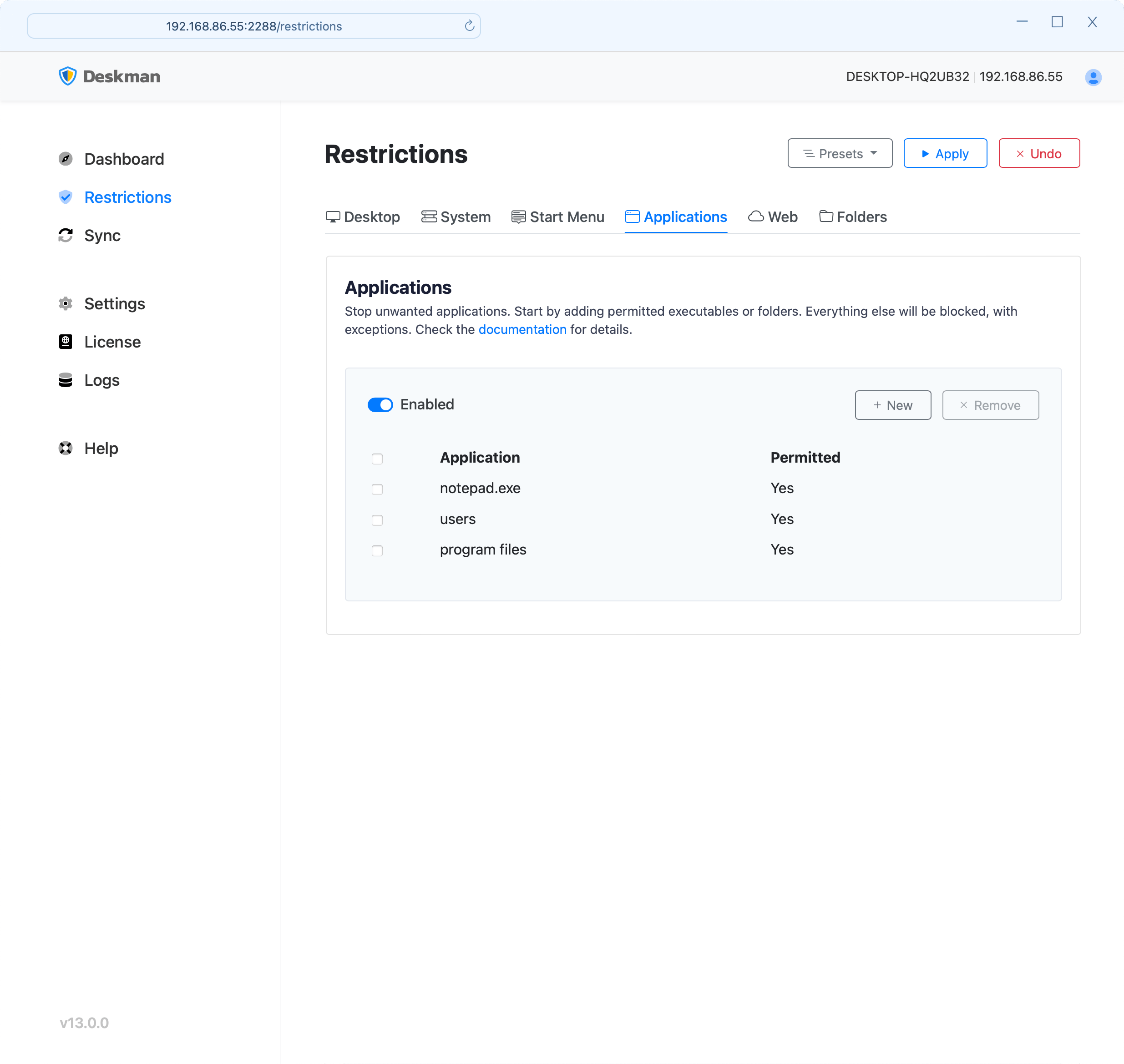This screenshot has width=1124, height=1064.
Task: Maximize the browser window
Action: tap(1057, 22)
